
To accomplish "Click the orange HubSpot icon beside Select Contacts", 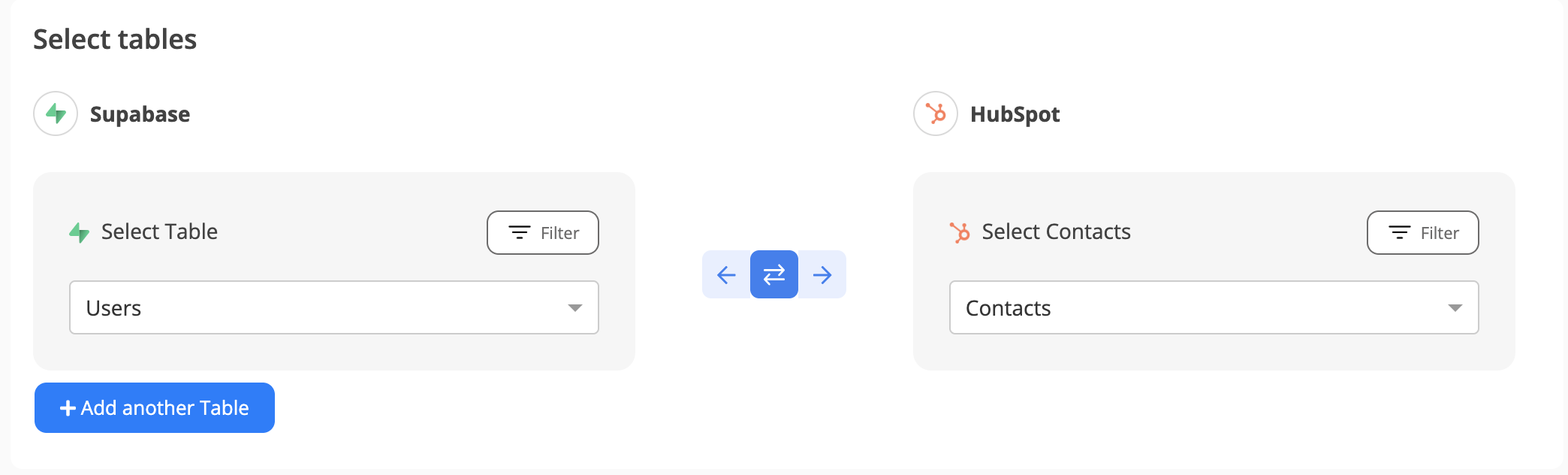I will 960,232.
